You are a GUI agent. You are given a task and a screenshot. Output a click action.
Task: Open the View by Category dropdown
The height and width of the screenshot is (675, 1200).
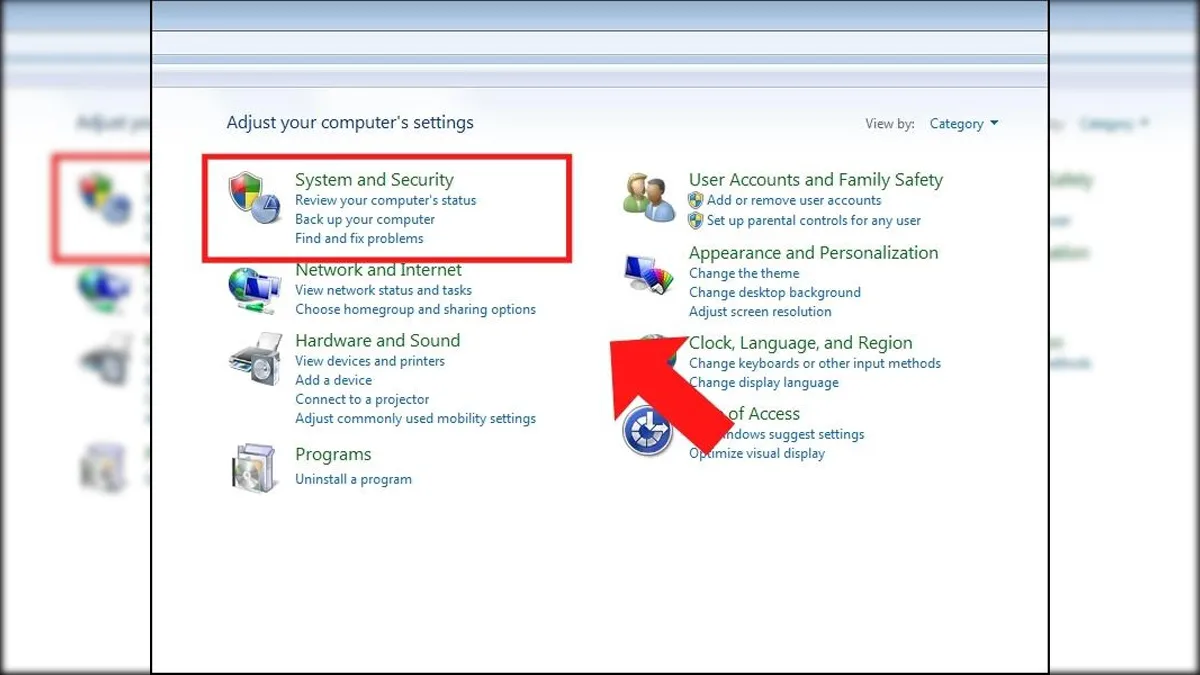tap(963, 124)
